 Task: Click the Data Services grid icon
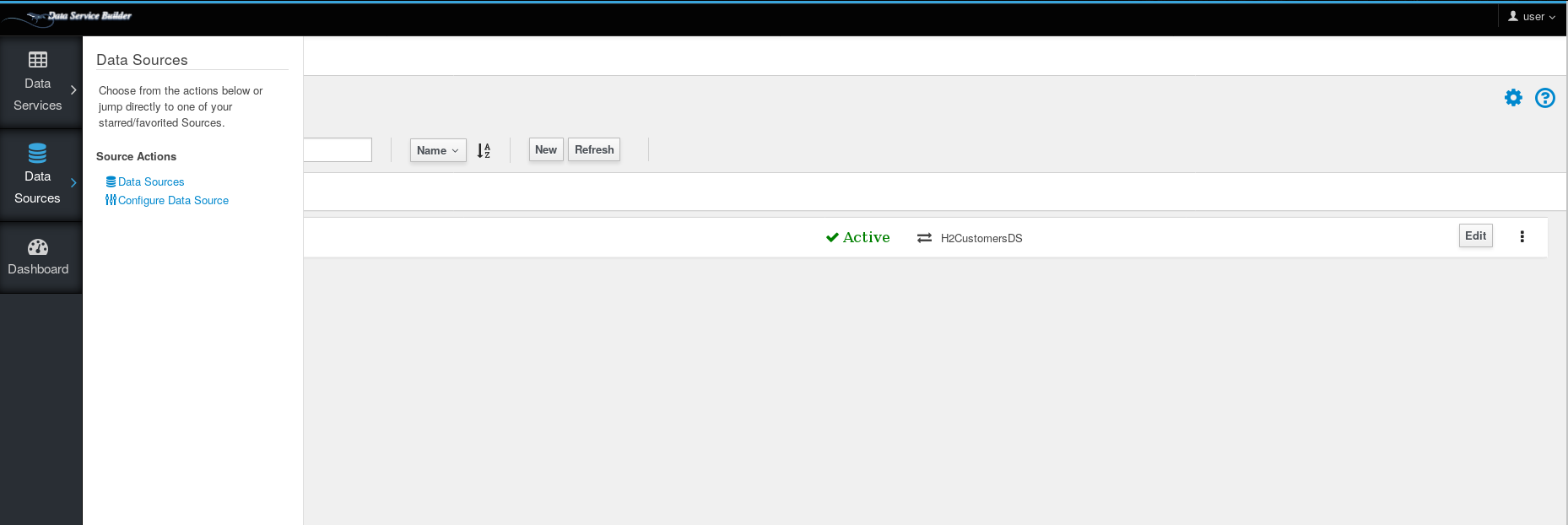tap(38, 60)
